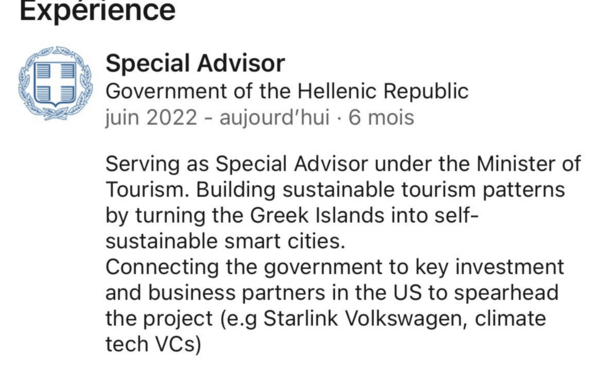Click the word Tourism. starting the second line

tap(147, 190)
